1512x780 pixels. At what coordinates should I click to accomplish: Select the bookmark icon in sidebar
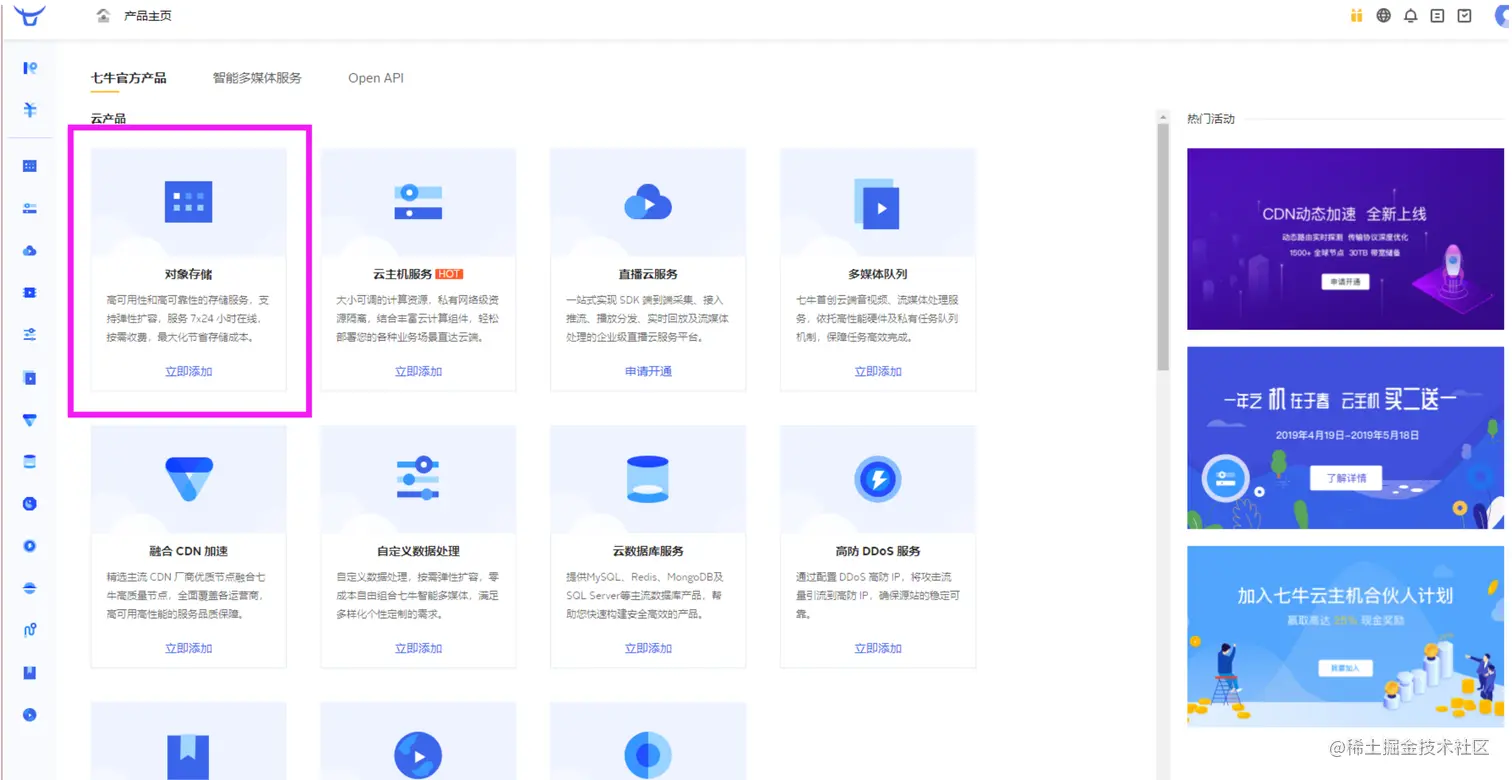click(30, 673)
